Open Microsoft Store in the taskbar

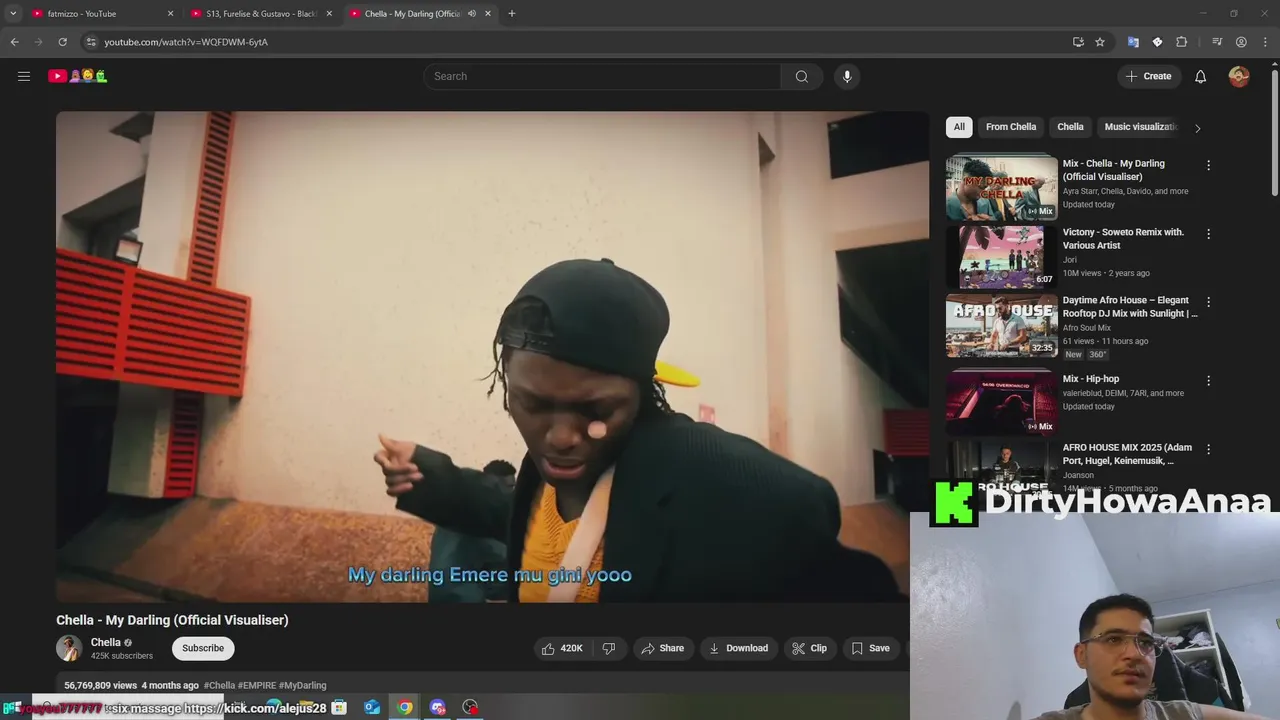pyautogui.click(x=339, y=707)
